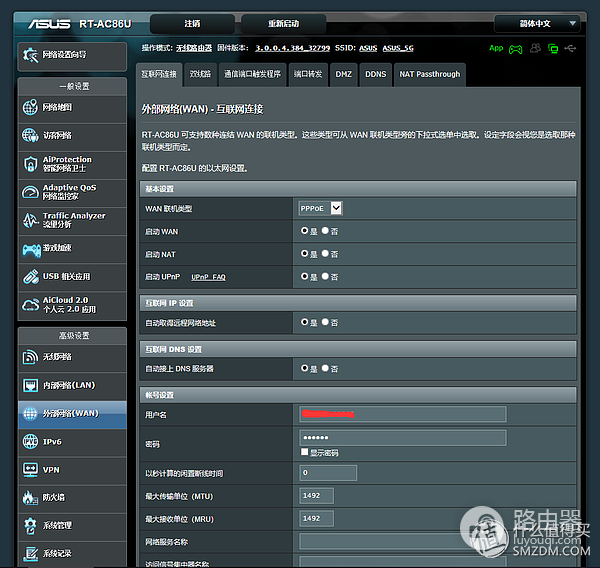
Task: Select 否 for automatic DNS server connection
Action: click(326, 368)
